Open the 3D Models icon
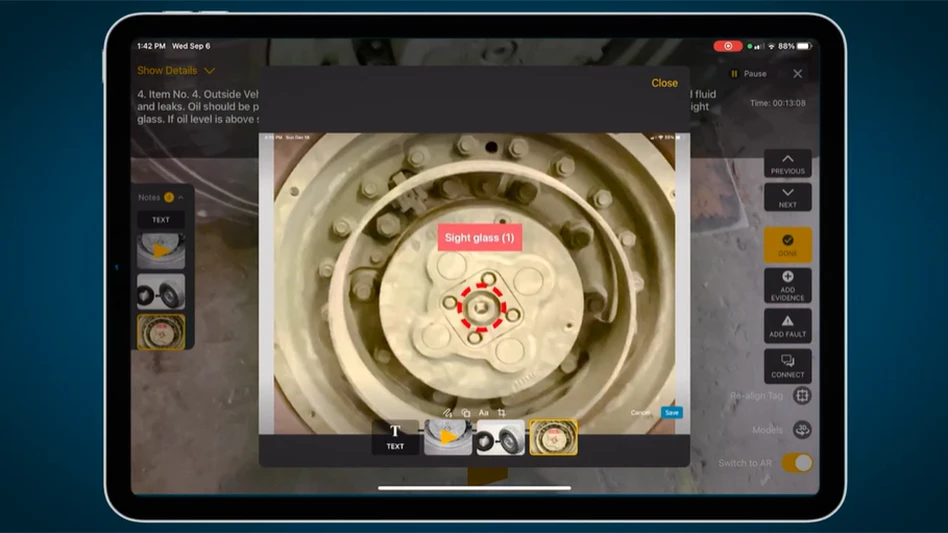The height and width of the screenshot is (533, 948). [x=802, y=430]
